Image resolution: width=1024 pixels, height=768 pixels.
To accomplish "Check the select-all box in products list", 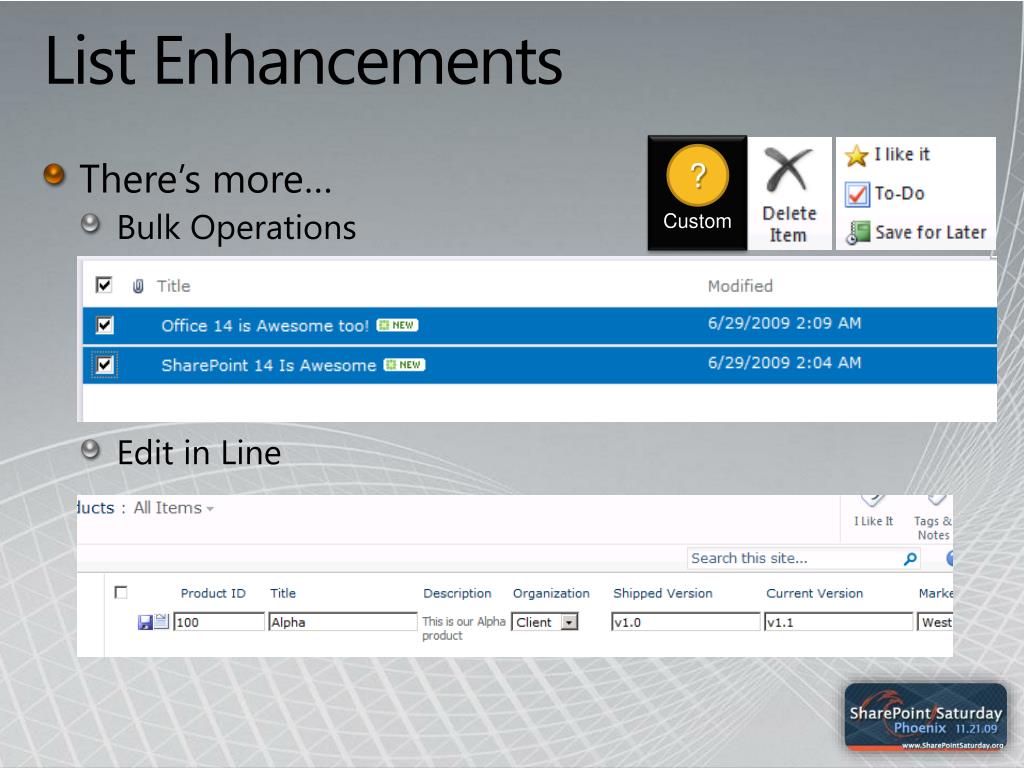I will coord(121,592).
